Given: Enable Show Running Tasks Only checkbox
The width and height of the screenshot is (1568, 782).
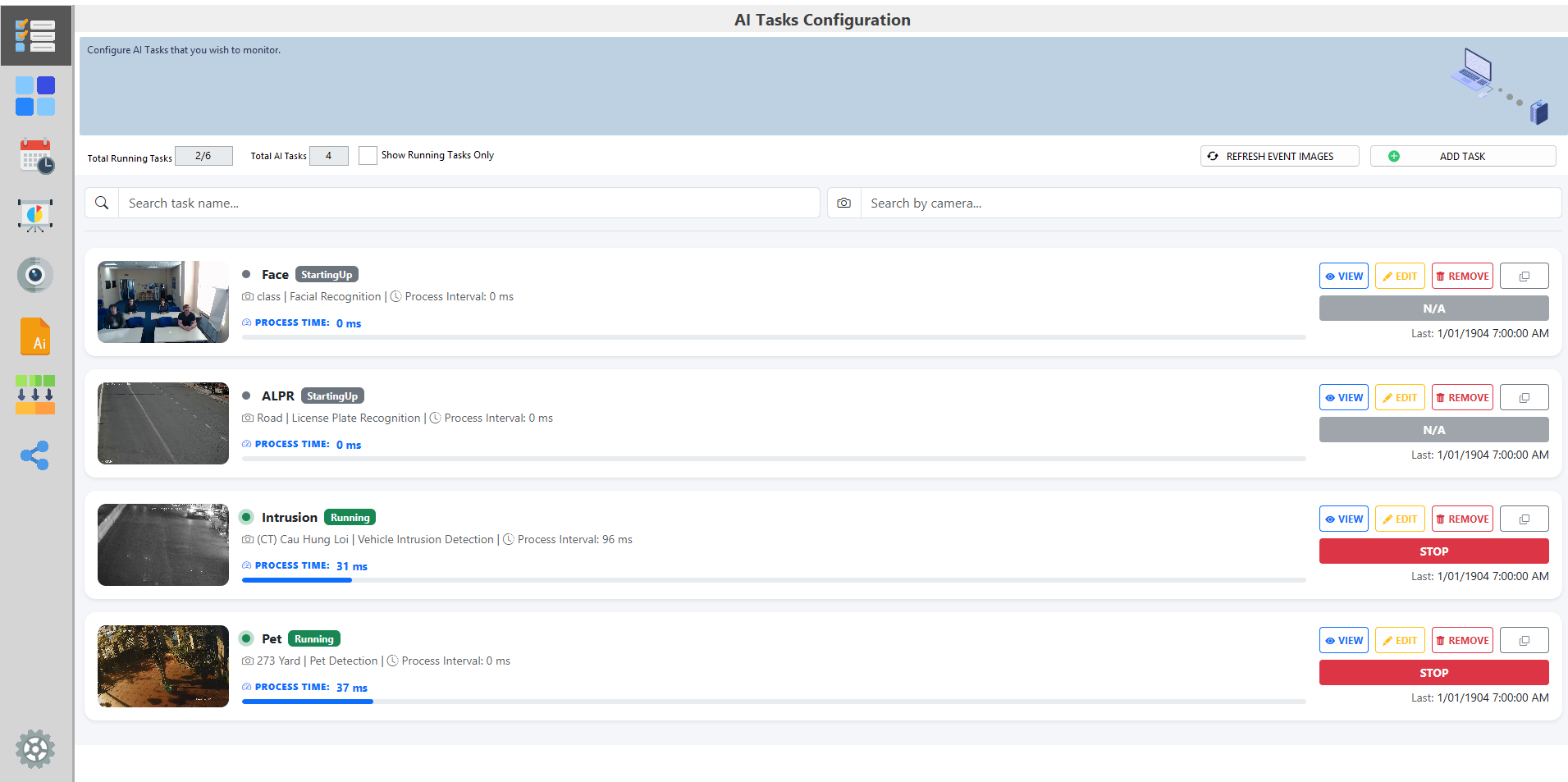Looking at the screenshot, I should [368, 155].
